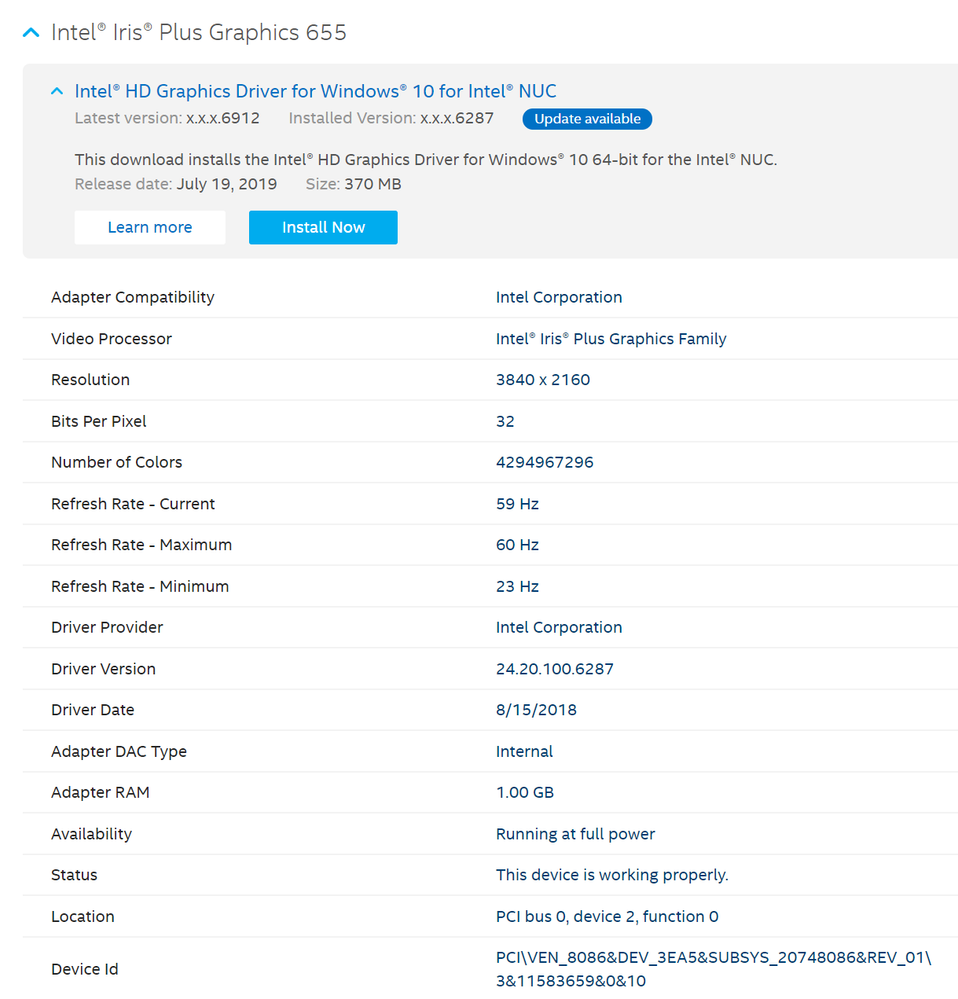Click Install Now to update driver
The width and height of the screenshot is (958, 999).
(x=324, y=227)
